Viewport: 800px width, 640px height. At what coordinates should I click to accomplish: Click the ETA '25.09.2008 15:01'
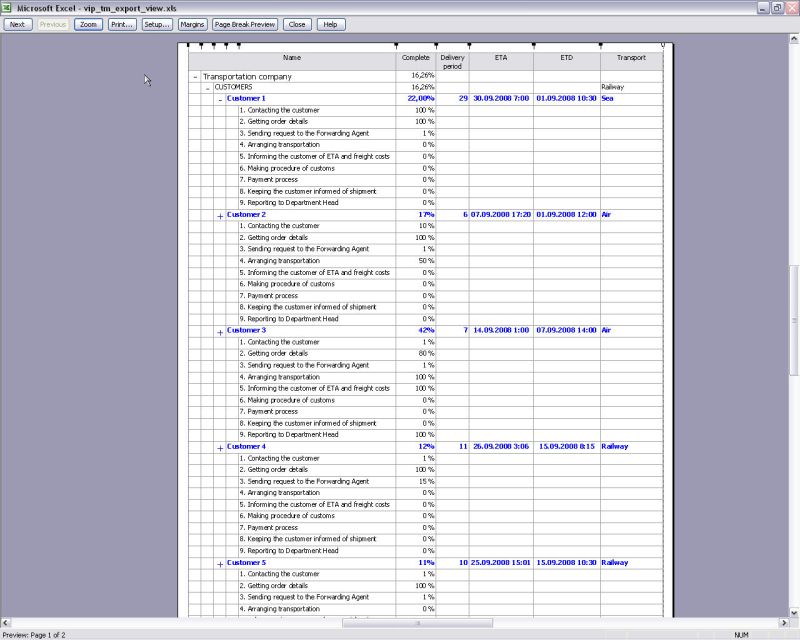point(501,562)
